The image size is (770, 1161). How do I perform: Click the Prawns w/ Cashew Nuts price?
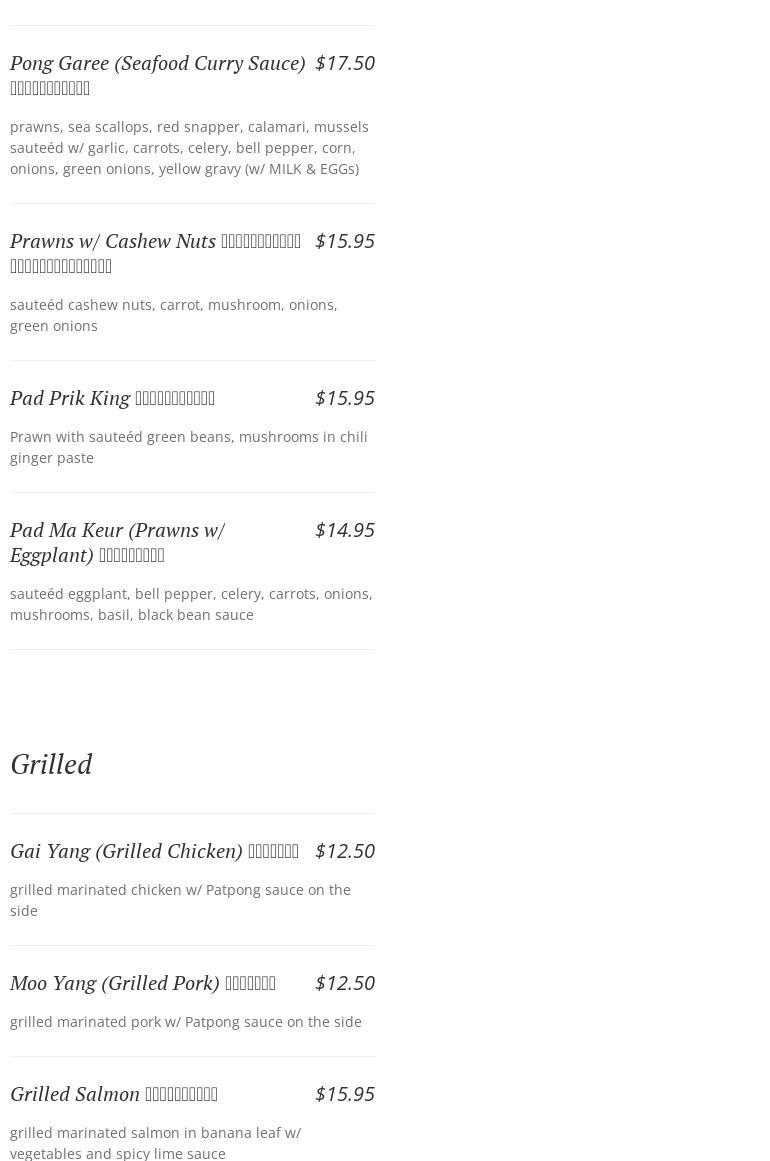point(344,241)
